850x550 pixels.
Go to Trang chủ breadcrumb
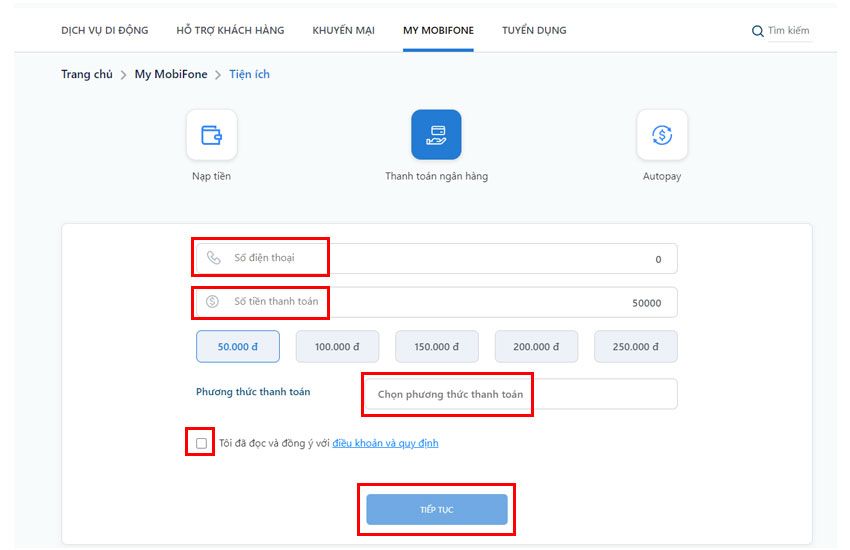87,74
